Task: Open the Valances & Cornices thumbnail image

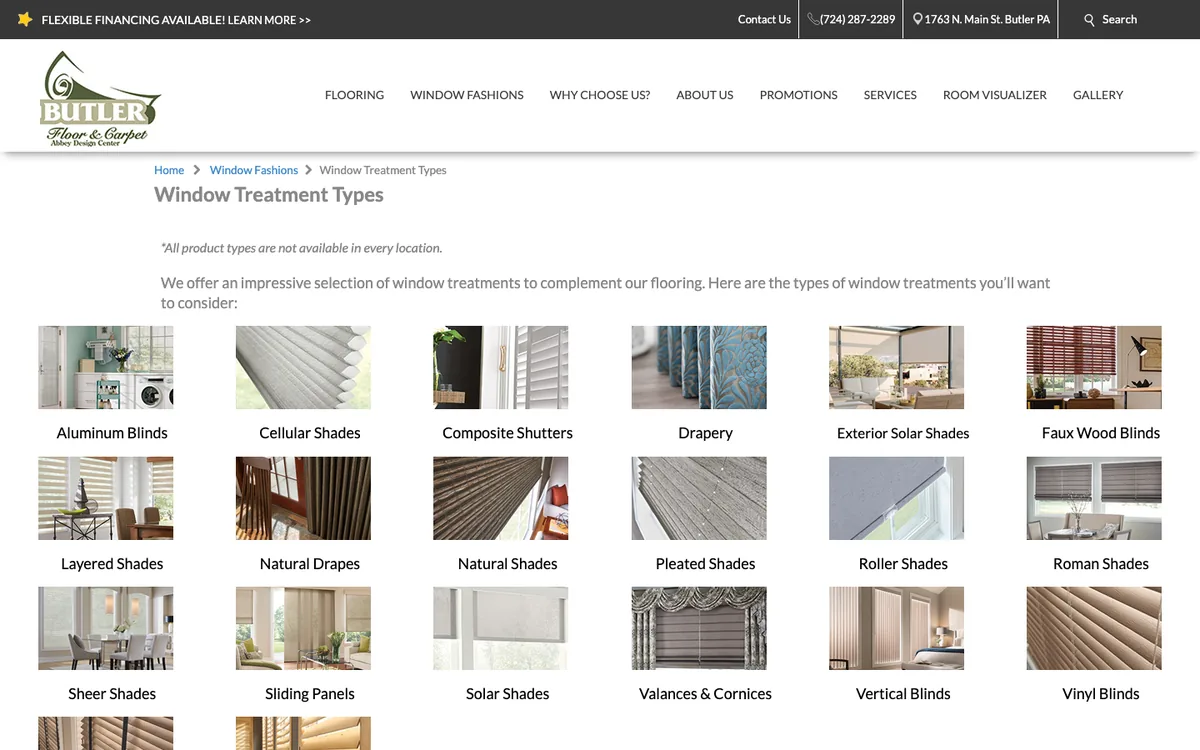Action: click(x=699, y=628)
